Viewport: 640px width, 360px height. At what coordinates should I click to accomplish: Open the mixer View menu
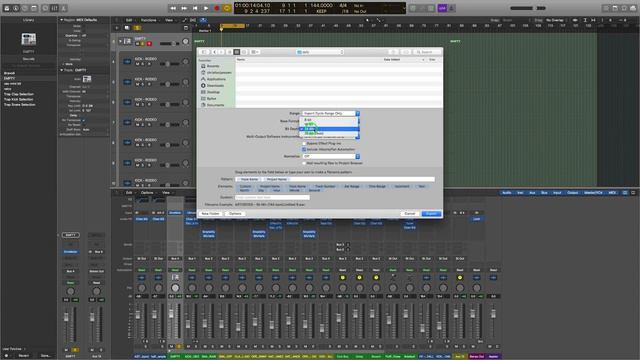[x=166, y=193]
